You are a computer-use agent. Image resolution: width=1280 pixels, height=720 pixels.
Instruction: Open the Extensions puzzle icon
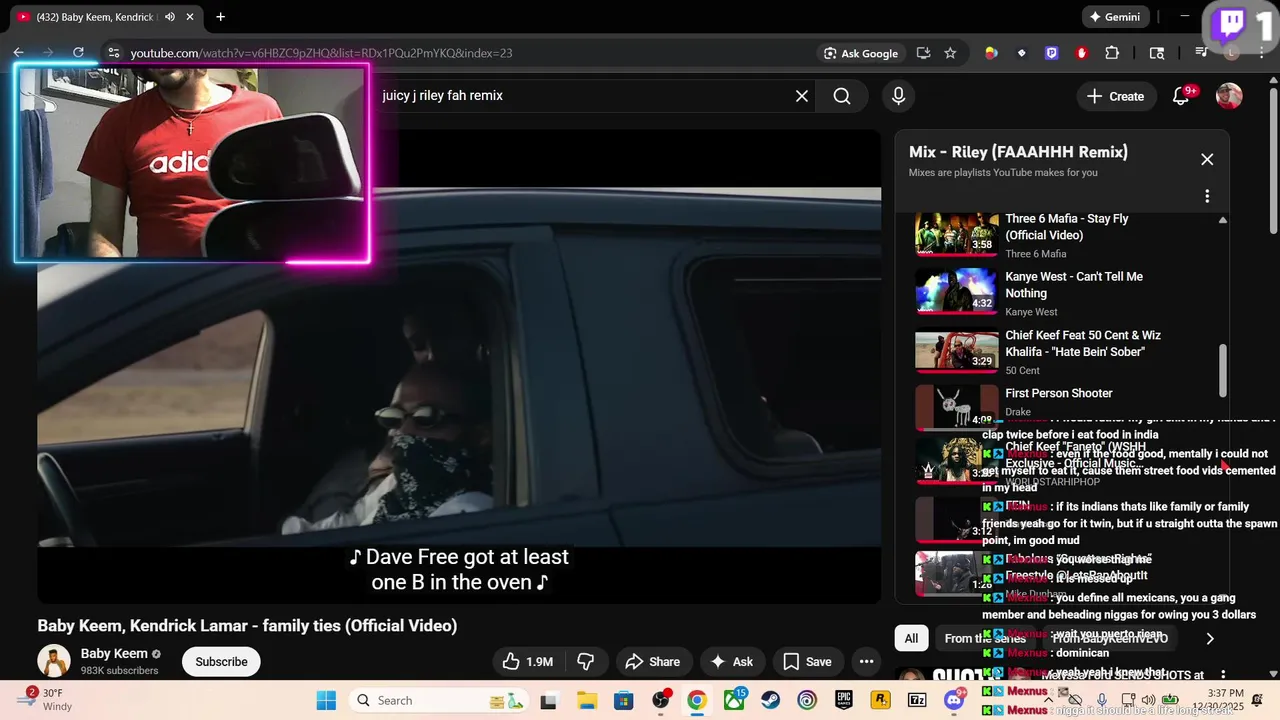(x=1112, y=53)
